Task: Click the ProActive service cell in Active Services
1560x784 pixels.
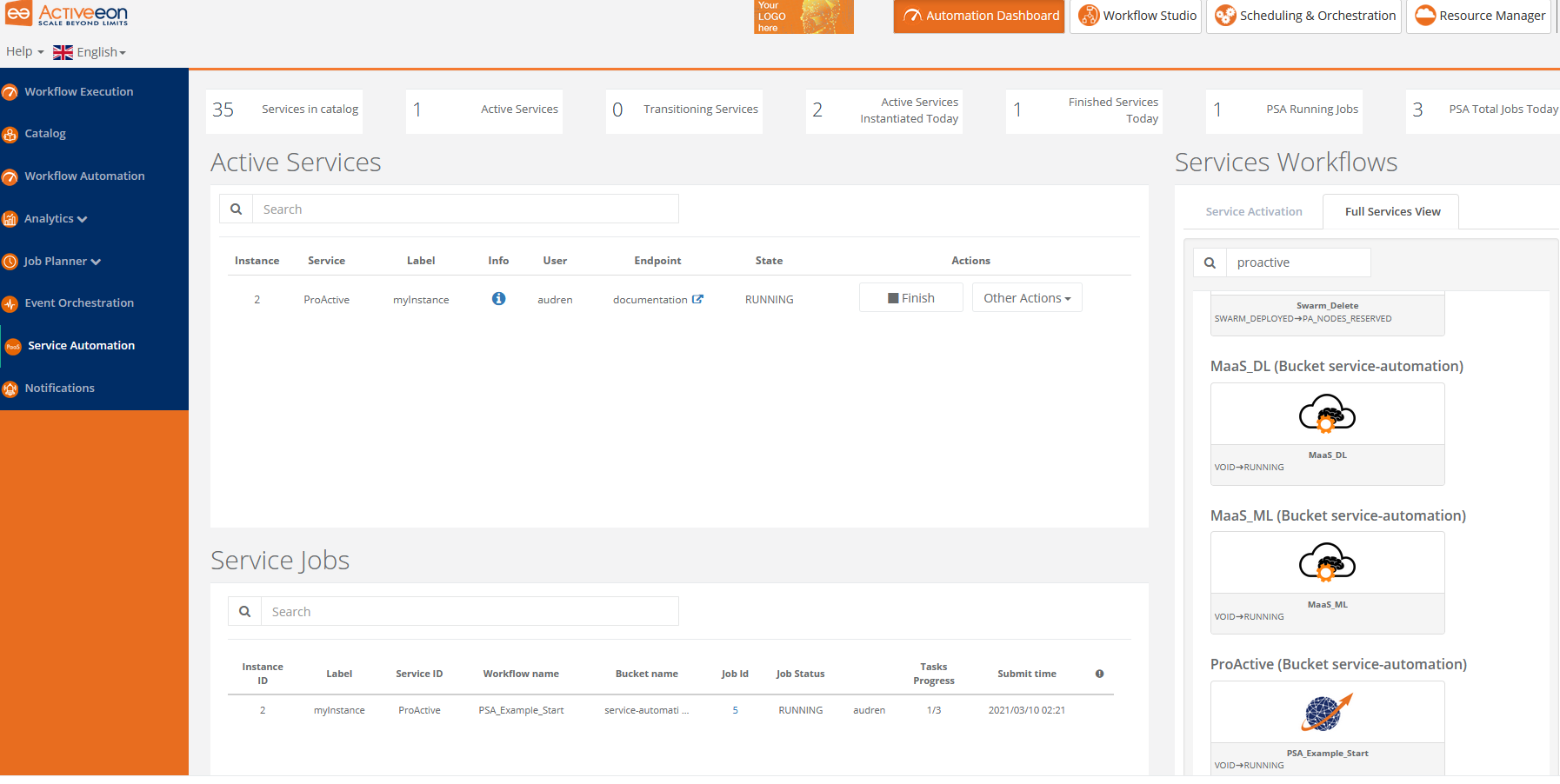Action: coord(326,299)
